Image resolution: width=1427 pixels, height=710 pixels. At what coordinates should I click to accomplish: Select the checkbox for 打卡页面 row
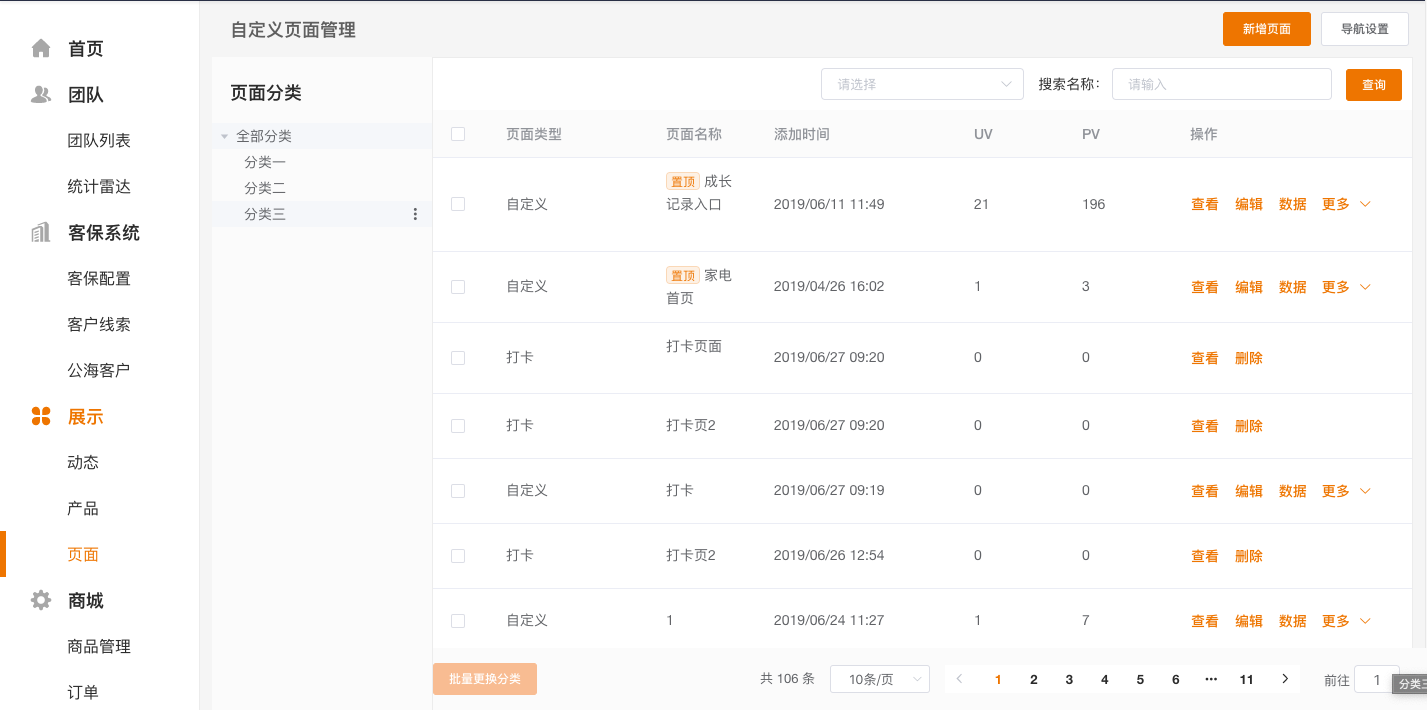pyautogui.click(x=458, y=358)
